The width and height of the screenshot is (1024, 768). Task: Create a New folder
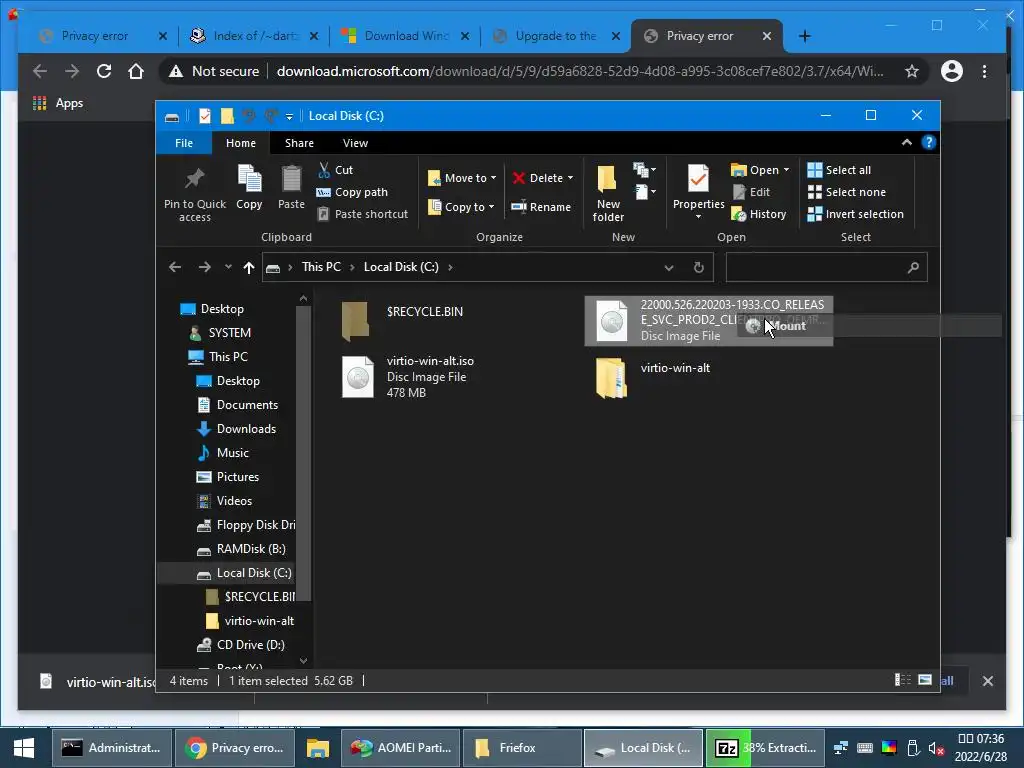pyautogui.click(x=608, y=193)
